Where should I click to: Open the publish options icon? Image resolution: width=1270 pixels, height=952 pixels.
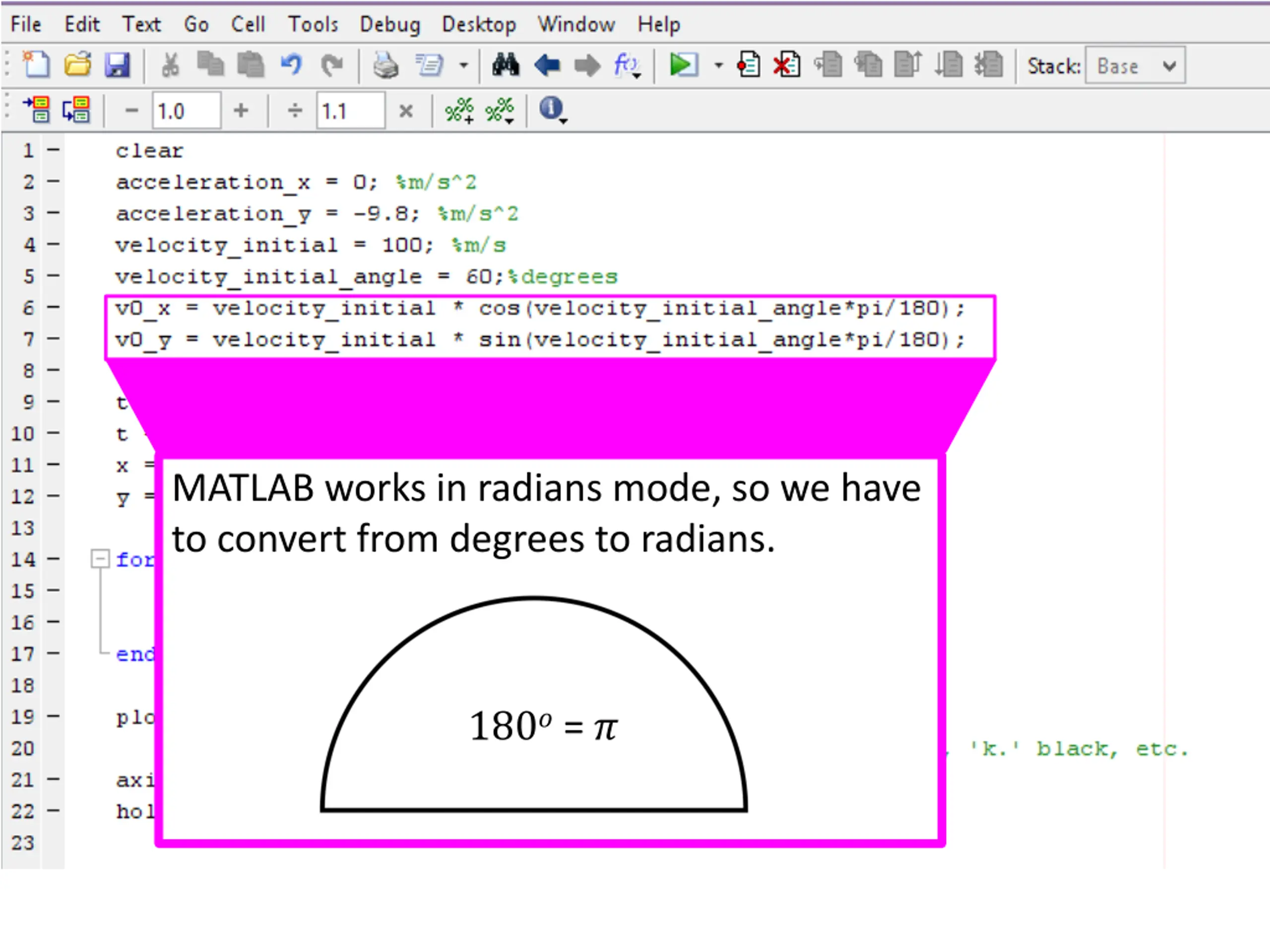pos(430,64)
